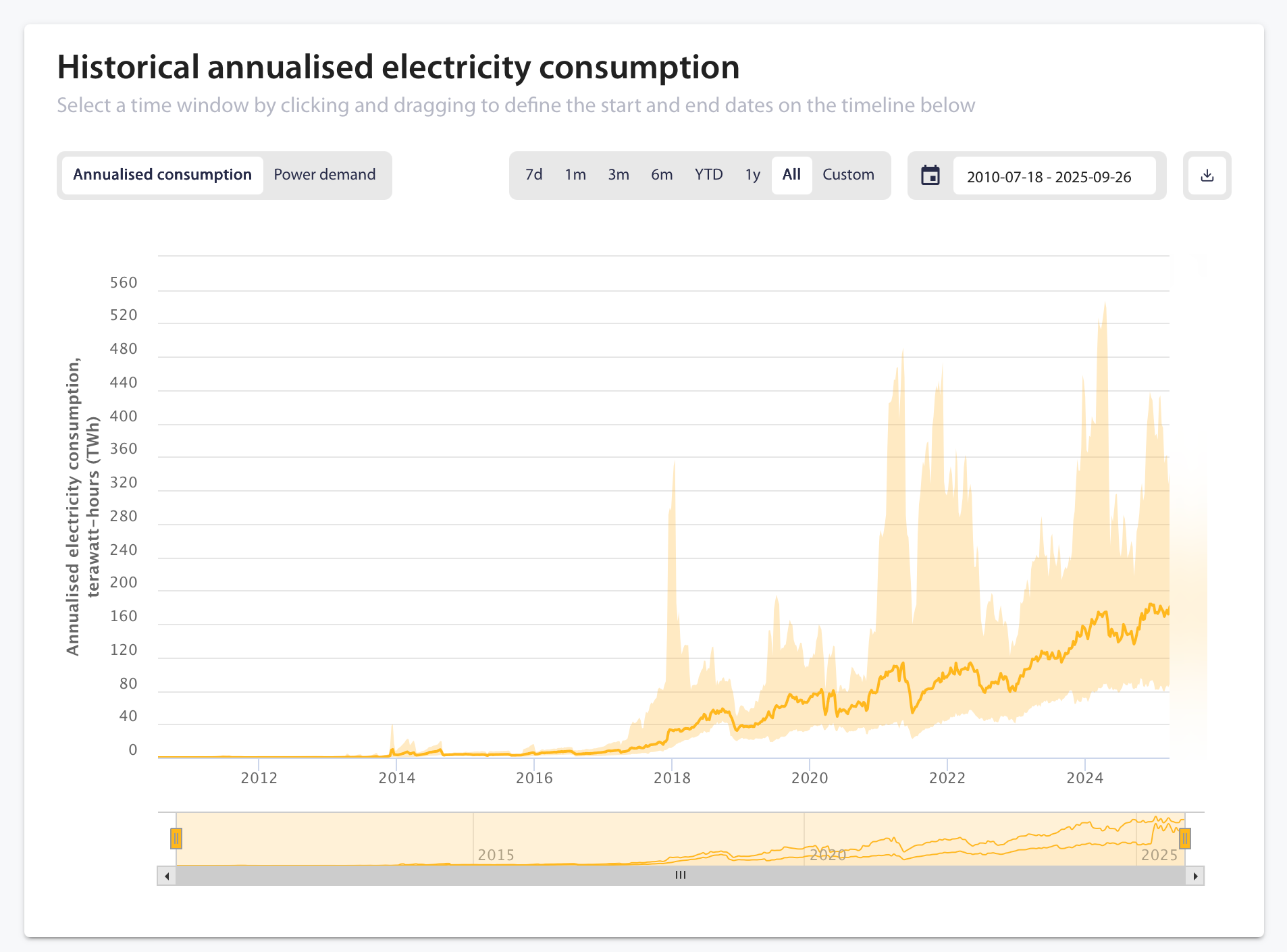Choose the 6m time window button
Image resolution: width=1287 pixels, height=952 pixels.
(662, 174)
